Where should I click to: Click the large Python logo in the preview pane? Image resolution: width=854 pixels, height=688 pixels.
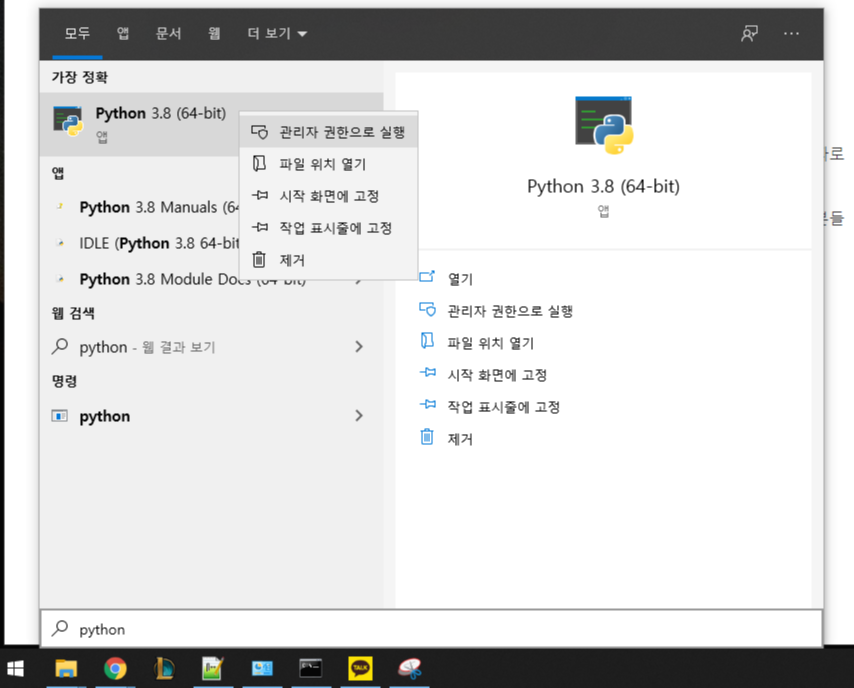click(x=604, y=125)
